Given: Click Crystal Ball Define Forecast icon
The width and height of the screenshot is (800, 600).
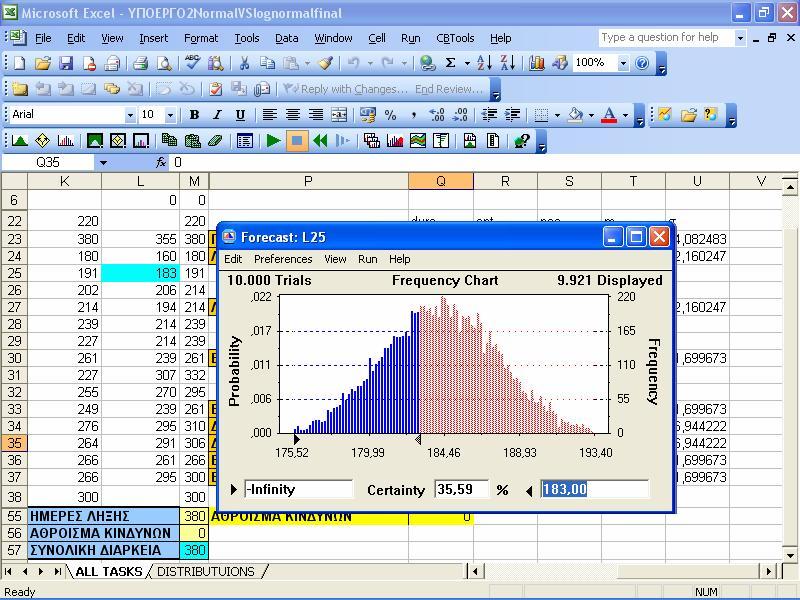Looking at the screenshot, I should (66, 140).
